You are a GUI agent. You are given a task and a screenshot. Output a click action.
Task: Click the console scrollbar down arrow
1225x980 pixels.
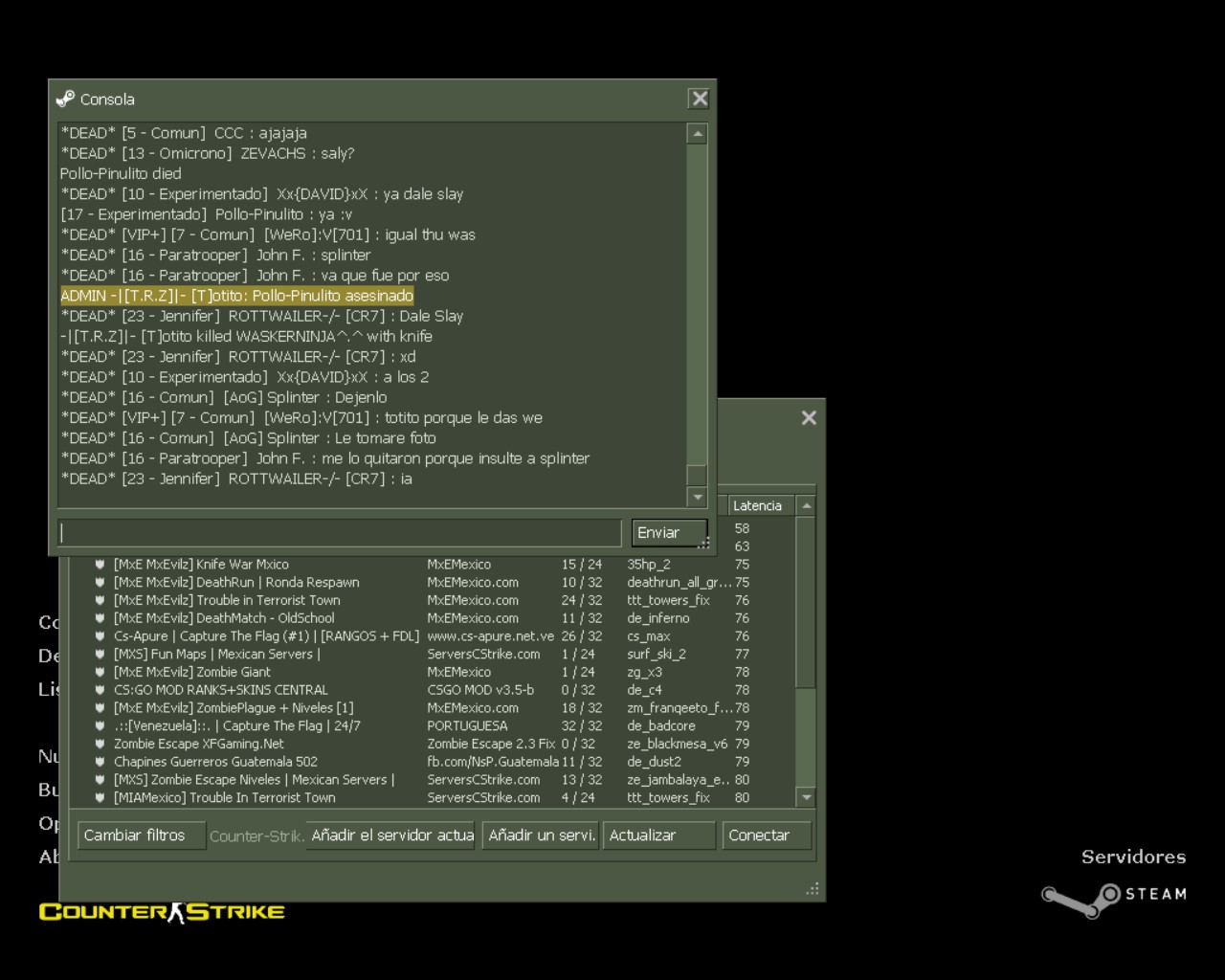[697, 497]
